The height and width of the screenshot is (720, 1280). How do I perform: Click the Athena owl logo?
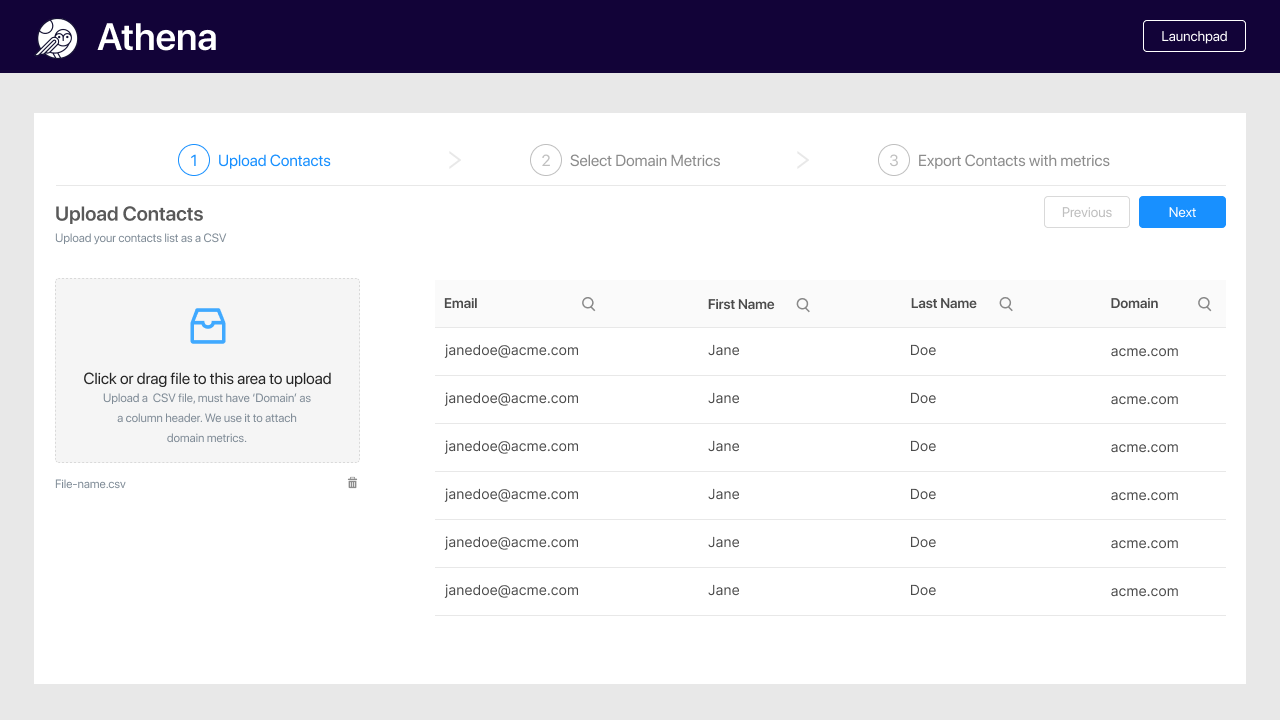(57, 38)
